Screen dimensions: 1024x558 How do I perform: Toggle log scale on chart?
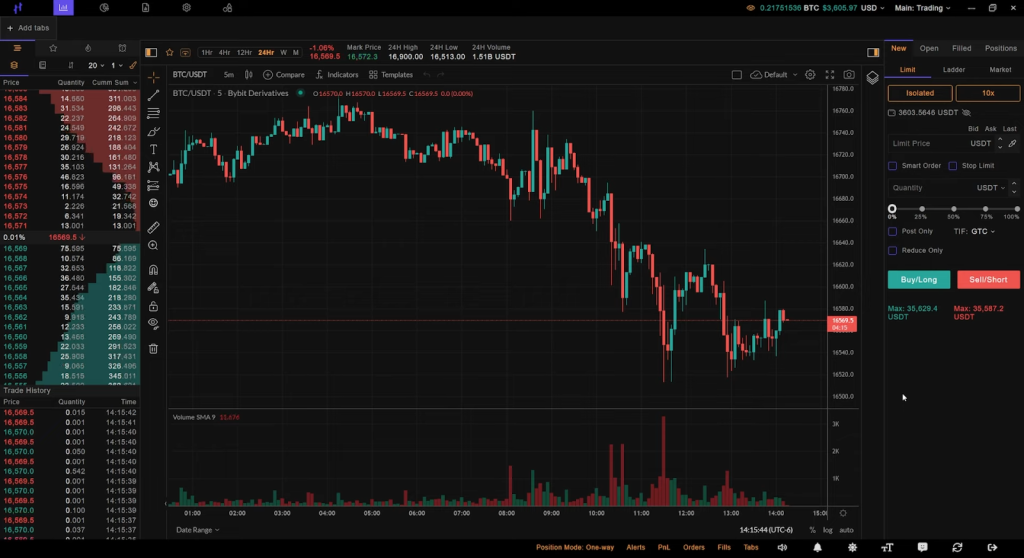827,530
